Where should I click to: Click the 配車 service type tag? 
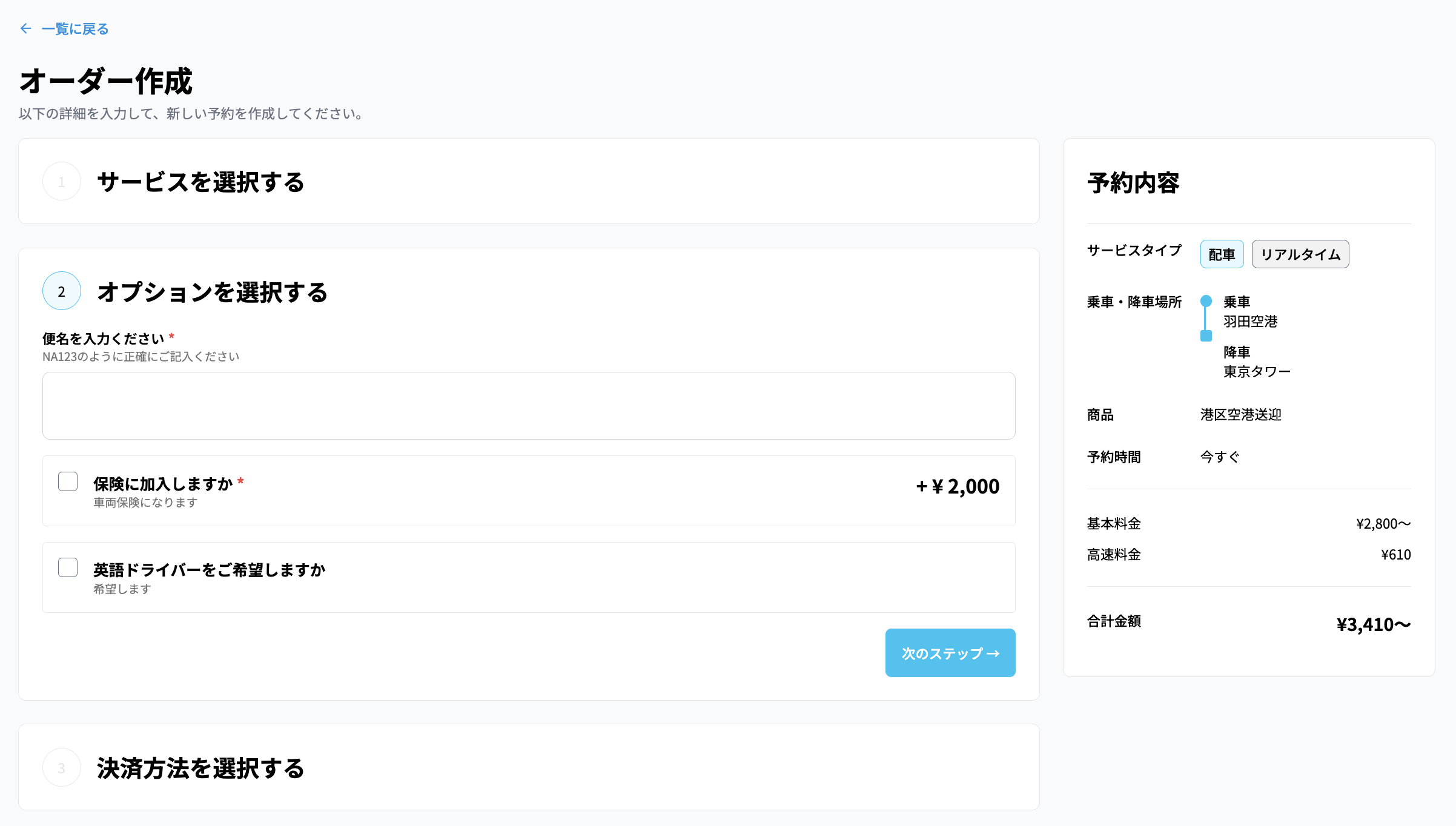(x=1221, y=254)
